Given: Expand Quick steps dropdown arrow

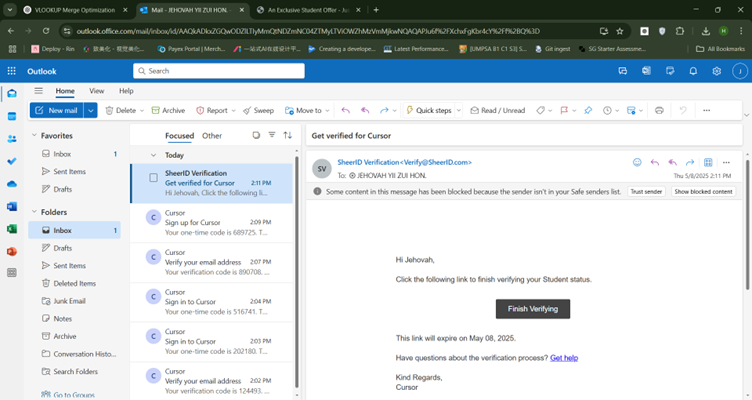Looking at the screenshot, I should coord(458,111).
